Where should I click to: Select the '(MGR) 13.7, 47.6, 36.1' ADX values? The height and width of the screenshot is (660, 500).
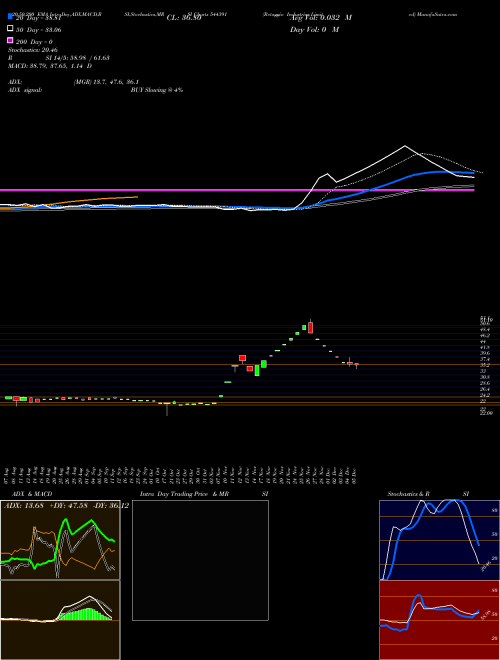106,82
